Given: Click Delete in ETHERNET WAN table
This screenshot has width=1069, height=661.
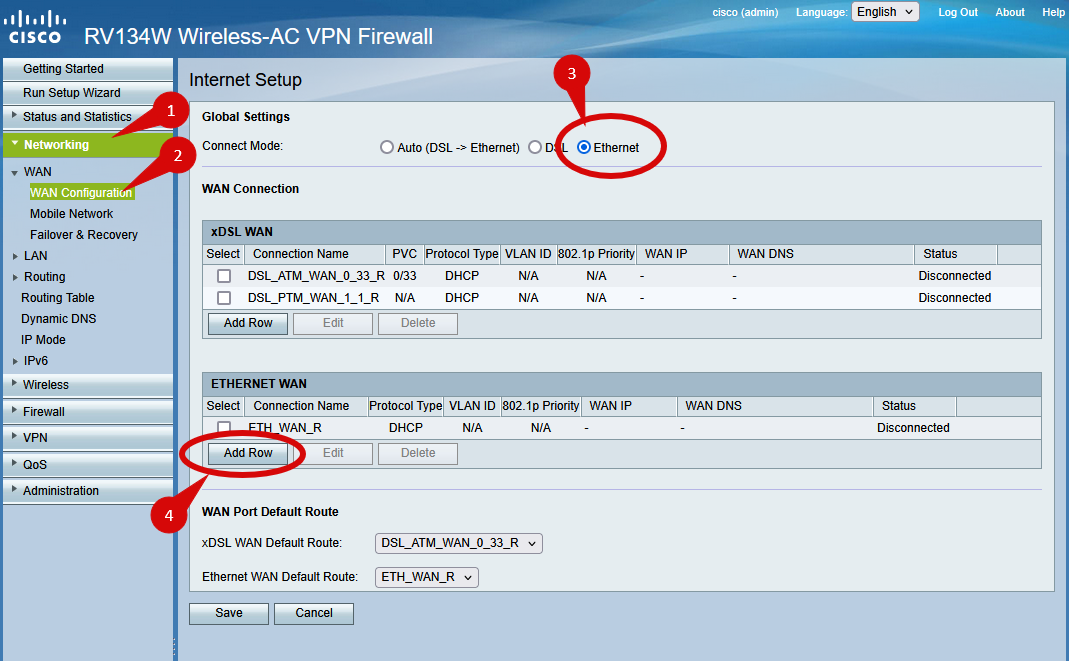Looking at the screenshot, I should coord(418,453).
